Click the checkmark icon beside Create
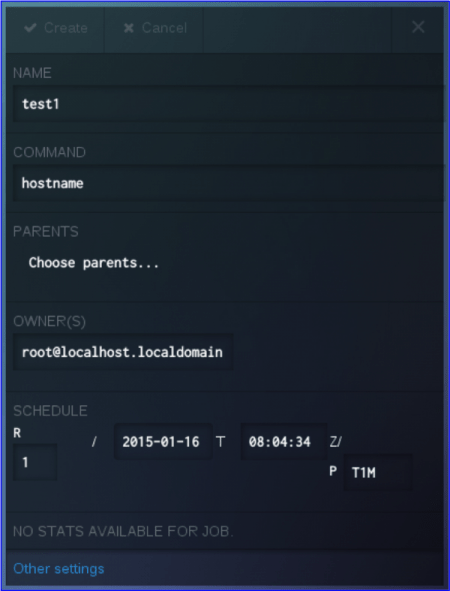Viewport: 450px width, 591px height. (30, 28)
